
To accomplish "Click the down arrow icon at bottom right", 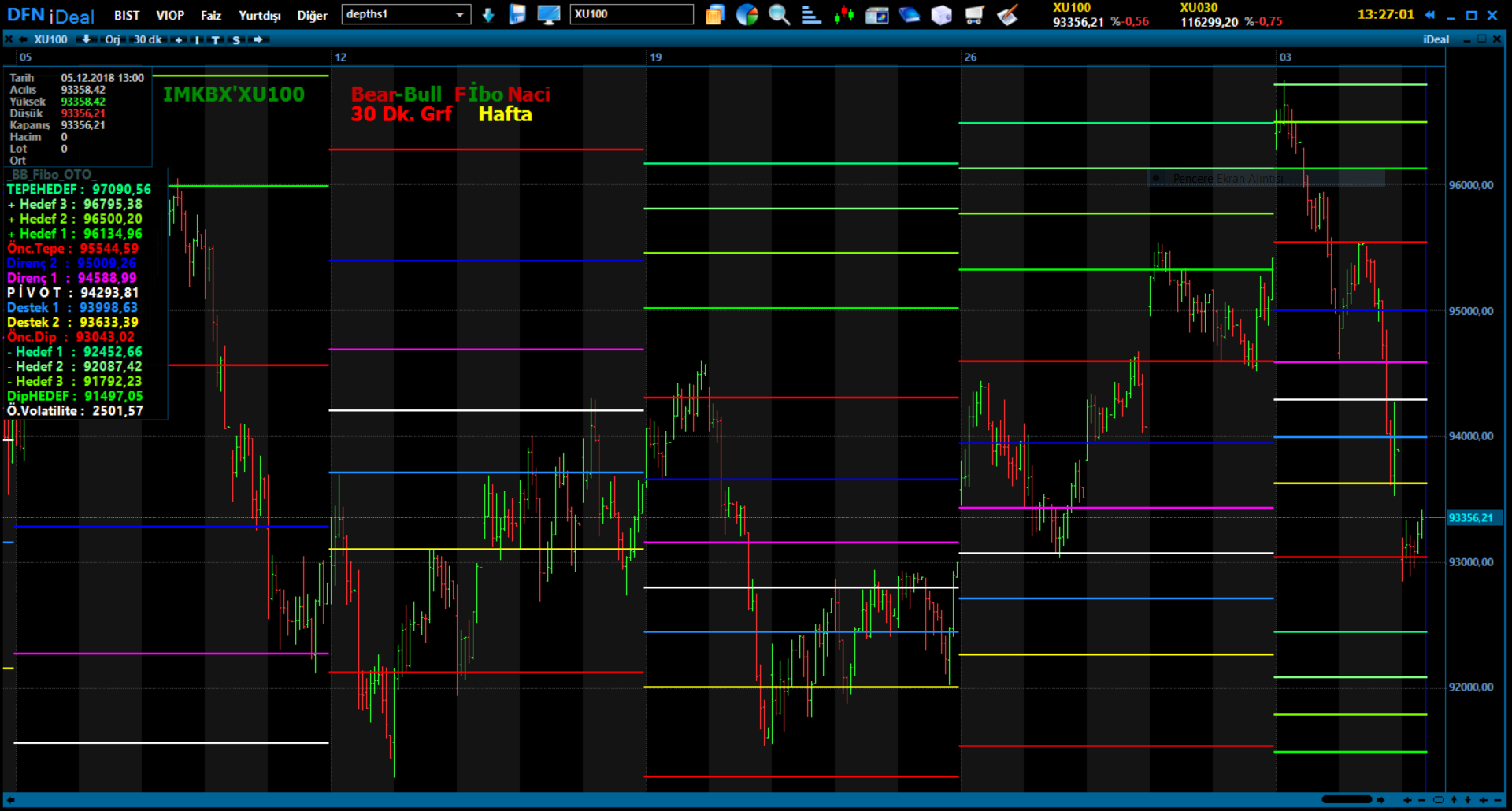I will (1468, 800).
